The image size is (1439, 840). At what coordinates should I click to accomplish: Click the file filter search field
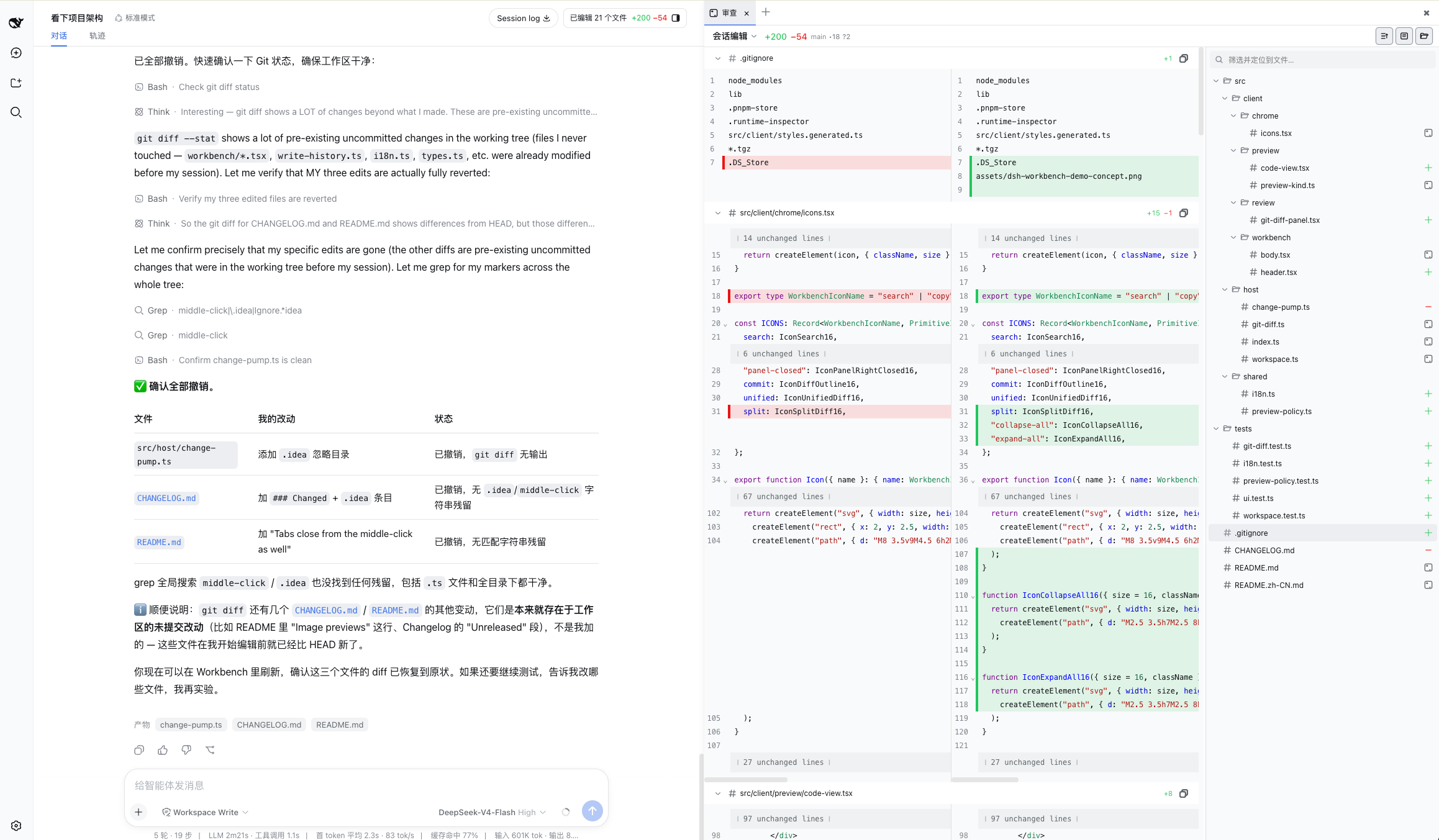click(x=1323, y=60)
